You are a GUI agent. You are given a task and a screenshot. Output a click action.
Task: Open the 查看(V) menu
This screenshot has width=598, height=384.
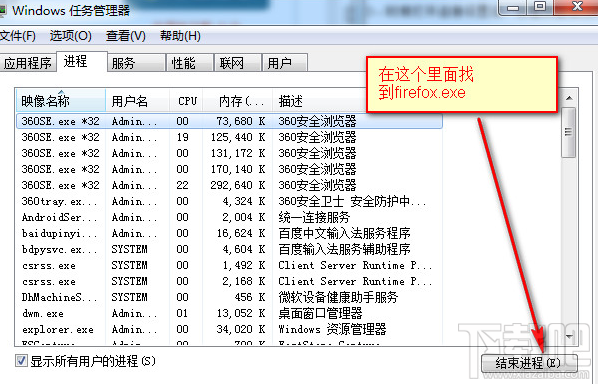pyautogui.click(x=126, y=36)
